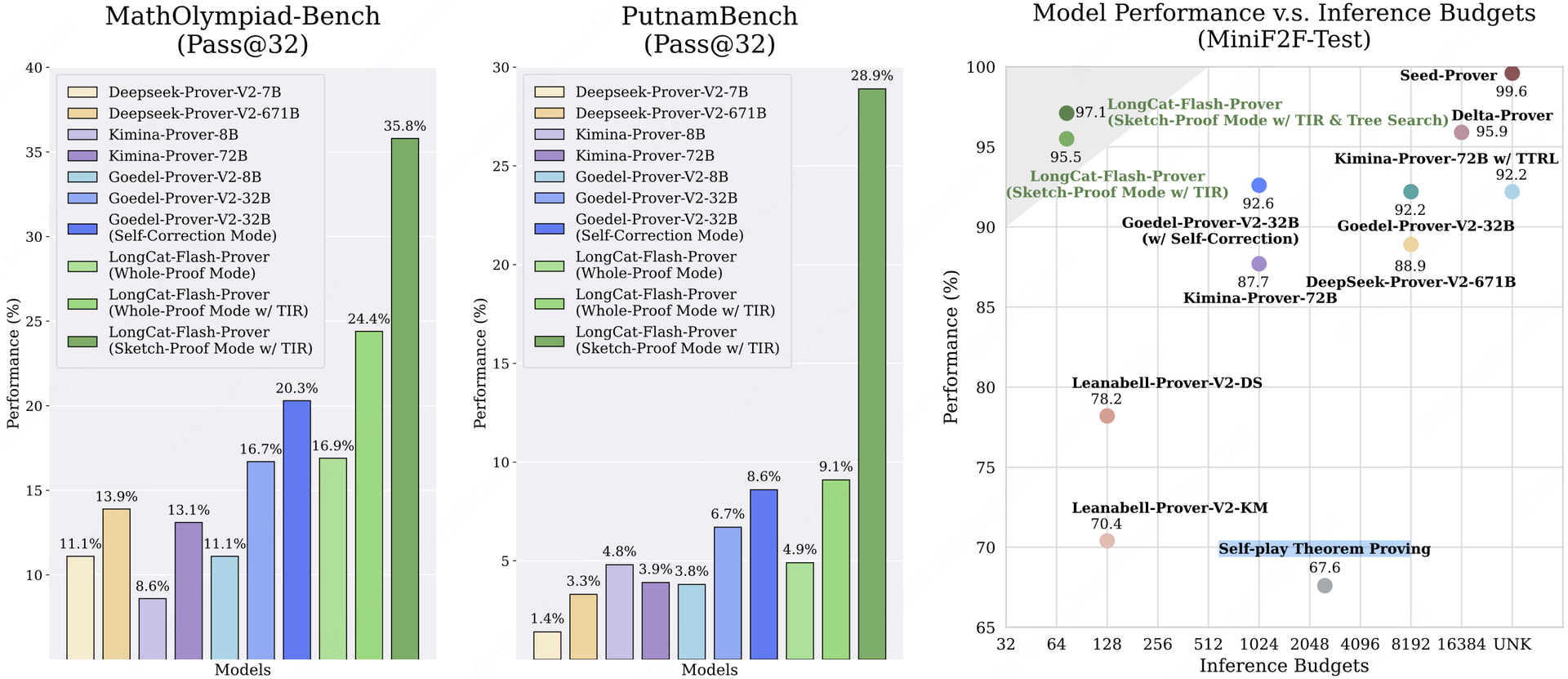This screenshot has width=1568, height=679.
Task: Select the 20.3% Goedel Self-Correction bar
Action: click(x=296, y=529)
